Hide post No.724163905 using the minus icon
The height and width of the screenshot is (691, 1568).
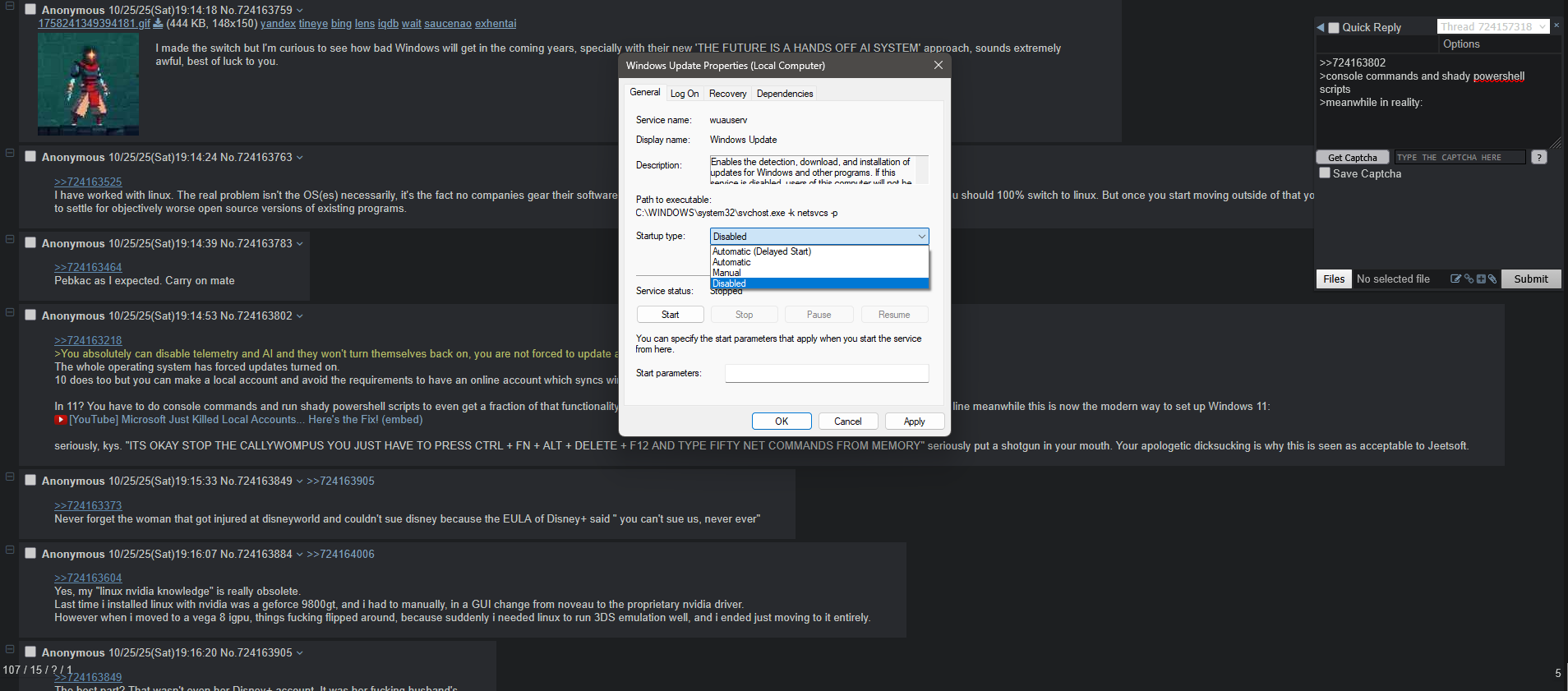pos(10,649)
